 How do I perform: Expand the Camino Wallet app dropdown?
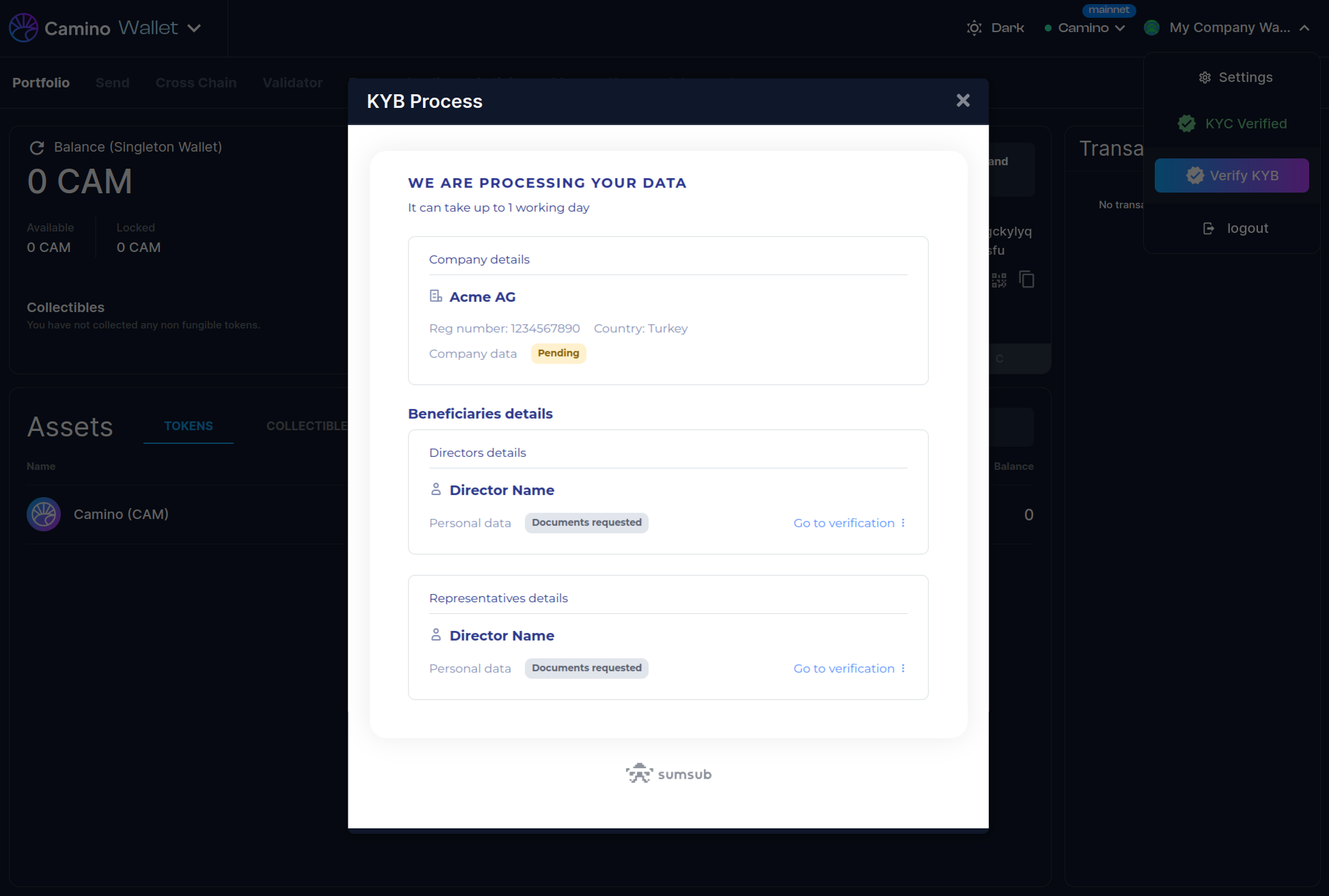pyautogui.click(x=194, y=28)
